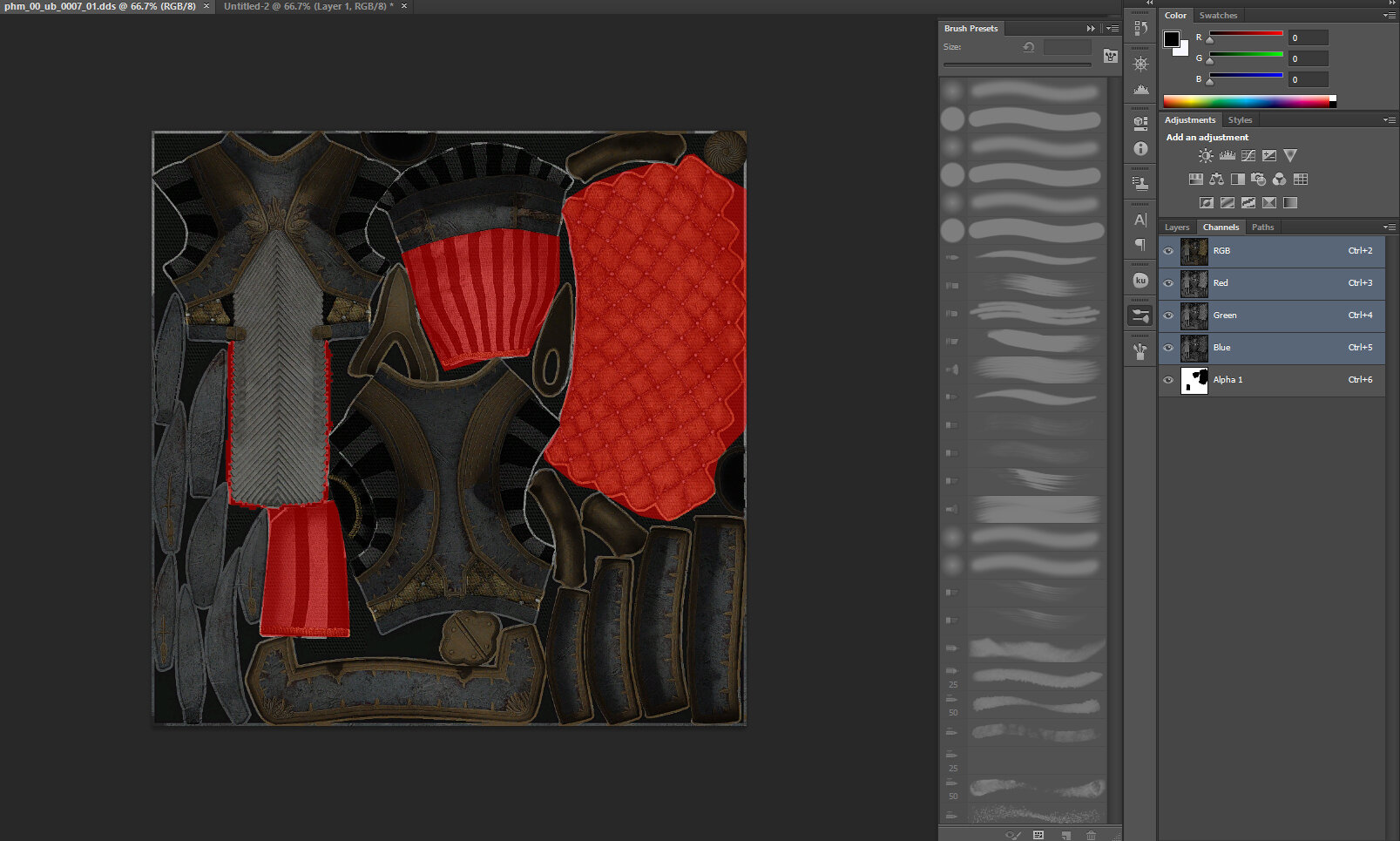
Task: Collapse the right panel dock with double arrows
Action: [x=1391, y=3]
